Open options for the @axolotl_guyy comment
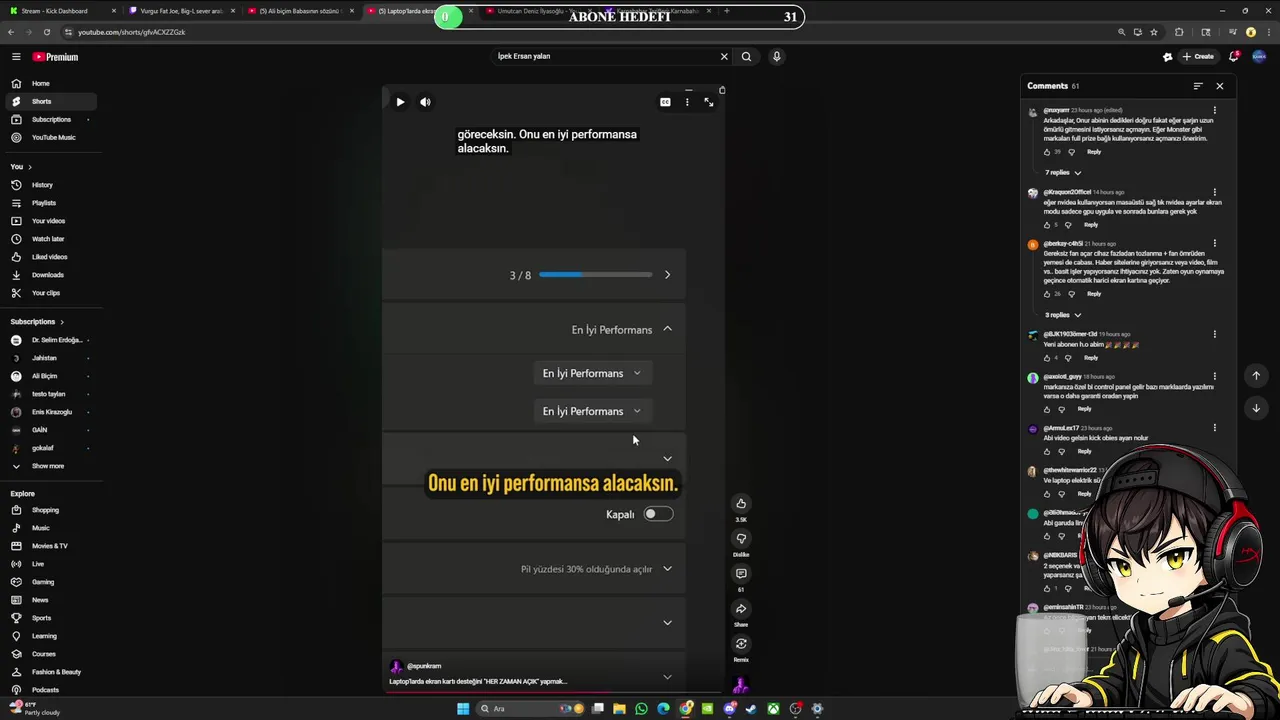This screenshot has width=1280, height=720. coord(1215,377)
